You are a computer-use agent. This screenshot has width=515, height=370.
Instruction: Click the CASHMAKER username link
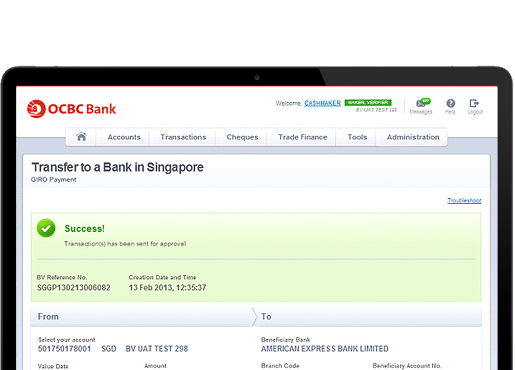pyautogui.click(x=322, y=103)
